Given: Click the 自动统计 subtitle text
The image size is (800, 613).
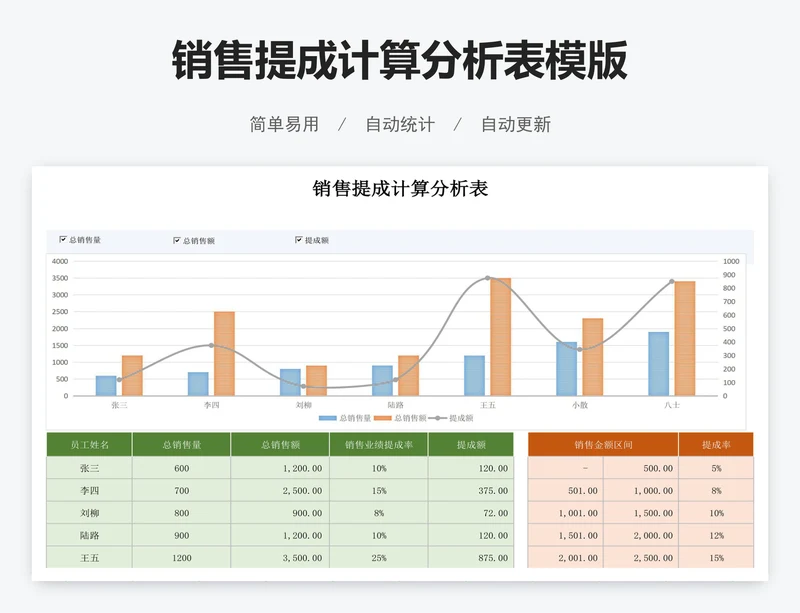Looking at the screenshot, I should point(400,124).
